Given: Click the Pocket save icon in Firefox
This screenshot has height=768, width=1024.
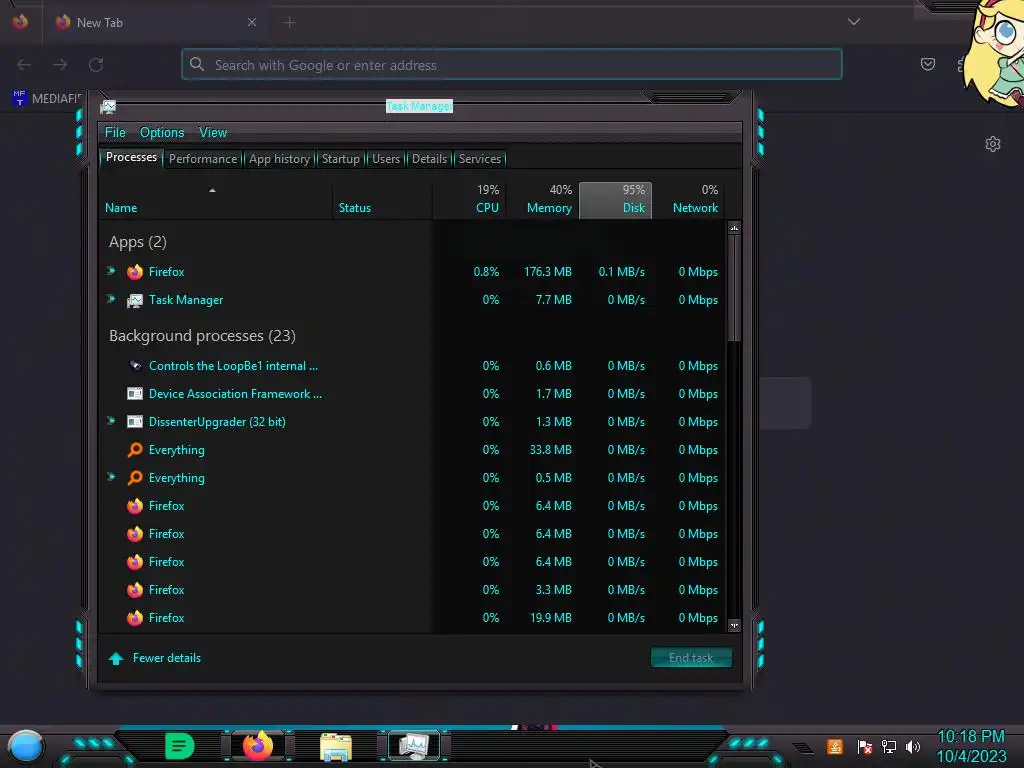Looking at the screenshot, I should tap(927, 64).
